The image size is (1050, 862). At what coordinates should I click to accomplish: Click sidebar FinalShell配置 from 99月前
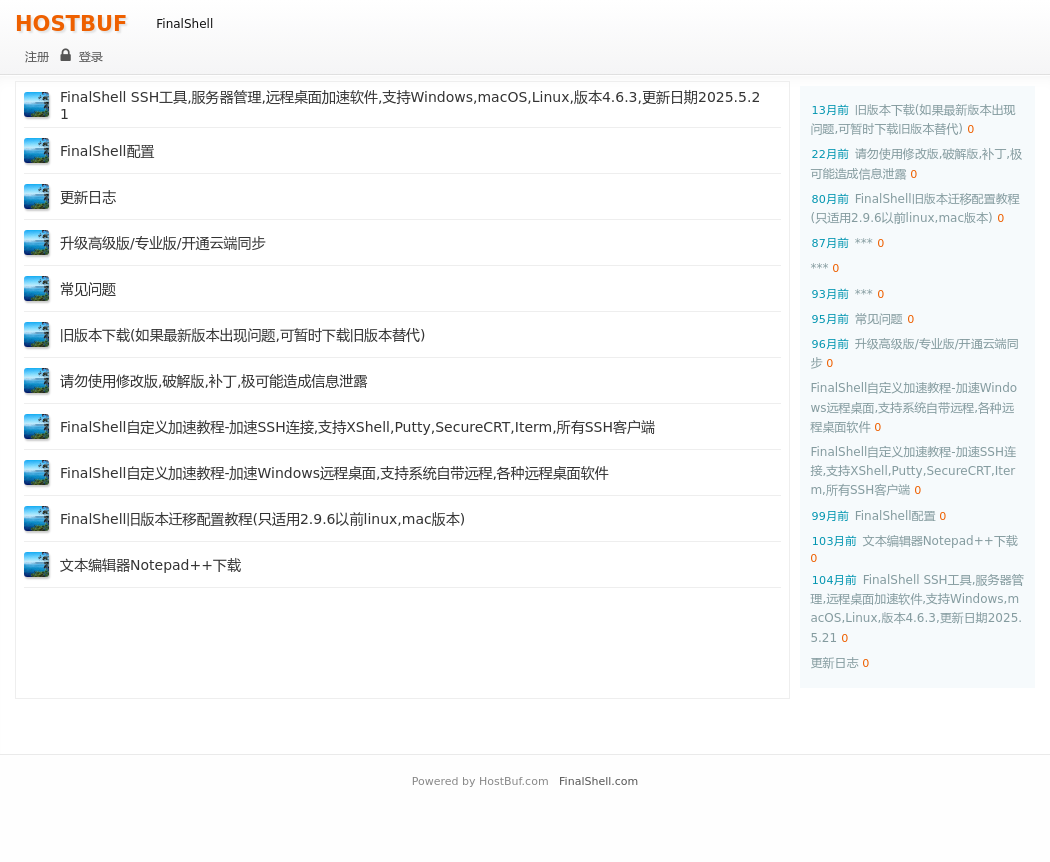[x=895, y=516]
